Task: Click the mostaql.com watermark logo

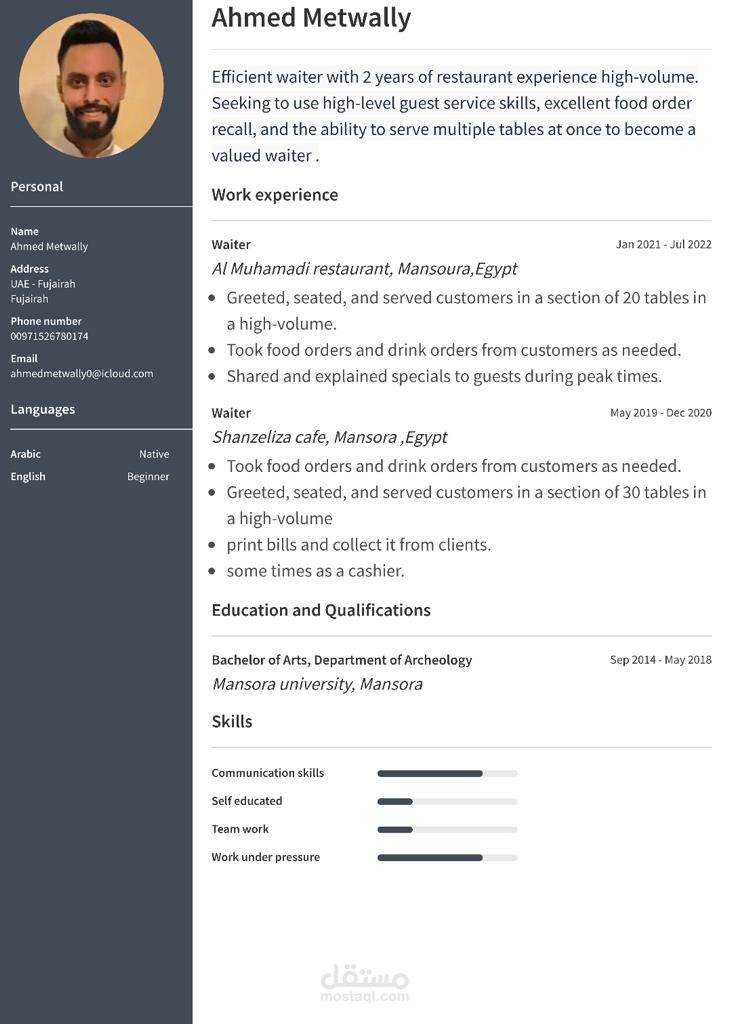Action: [365, 984]
